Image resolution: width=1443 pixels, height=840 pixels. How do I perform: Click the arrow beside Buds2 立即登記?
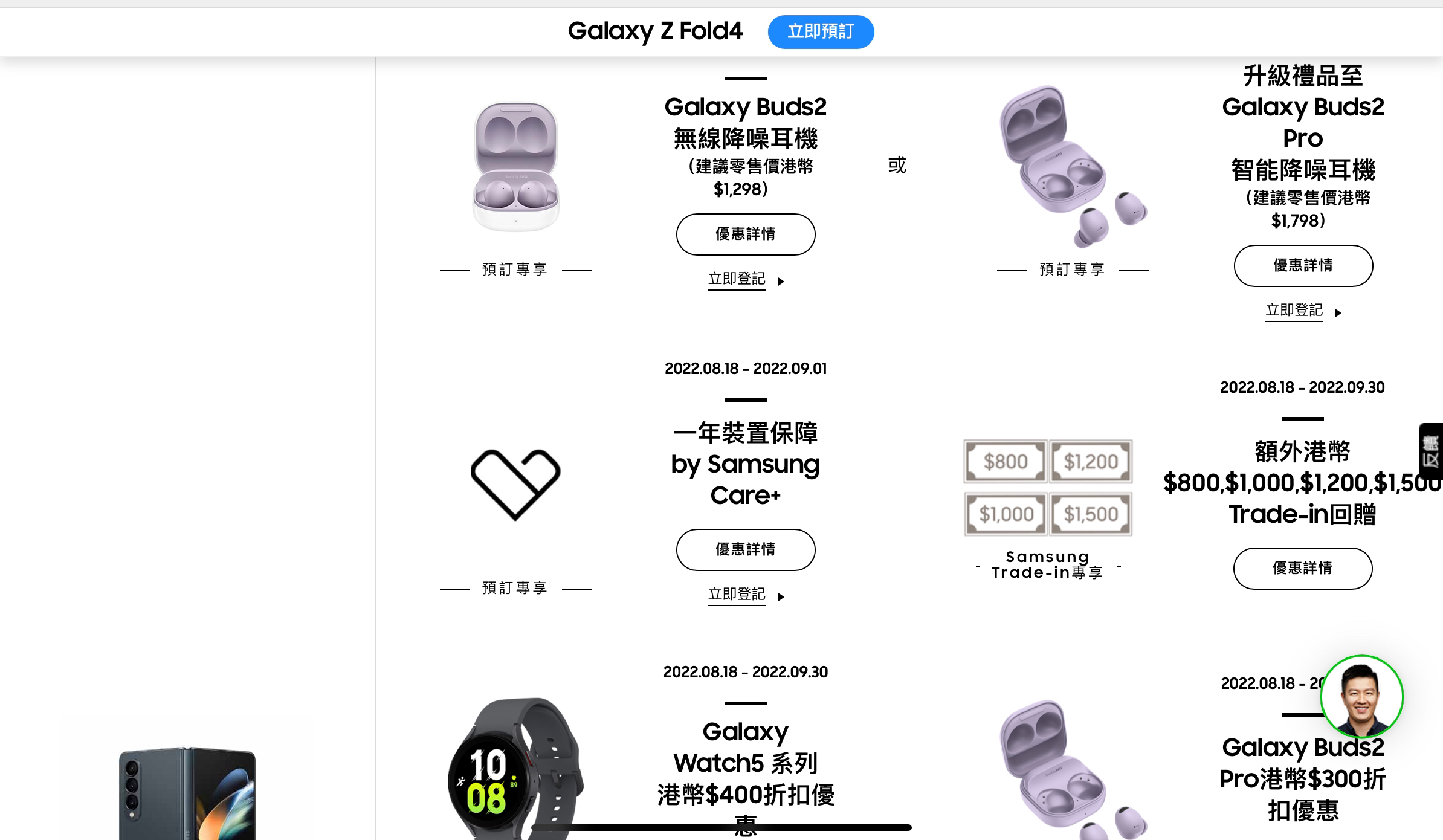tap(781, 282)
